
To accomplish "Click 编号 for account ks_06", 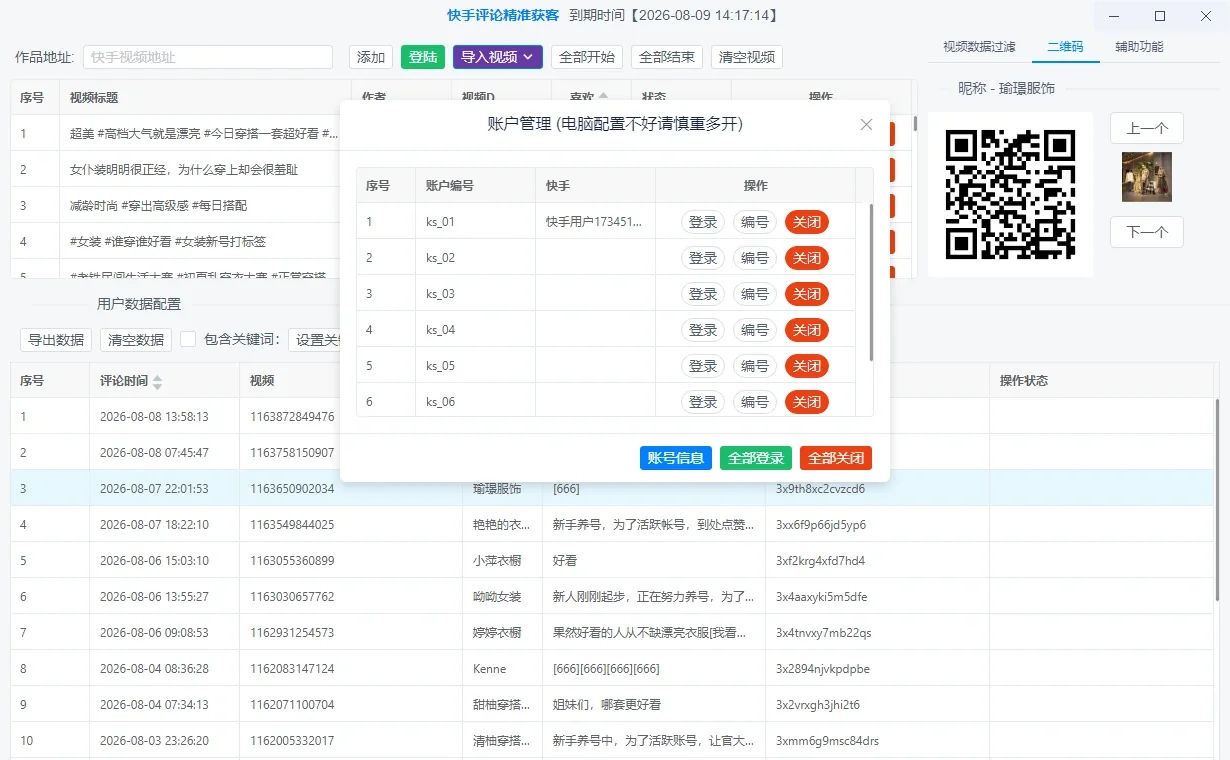I will coord(755,402).
